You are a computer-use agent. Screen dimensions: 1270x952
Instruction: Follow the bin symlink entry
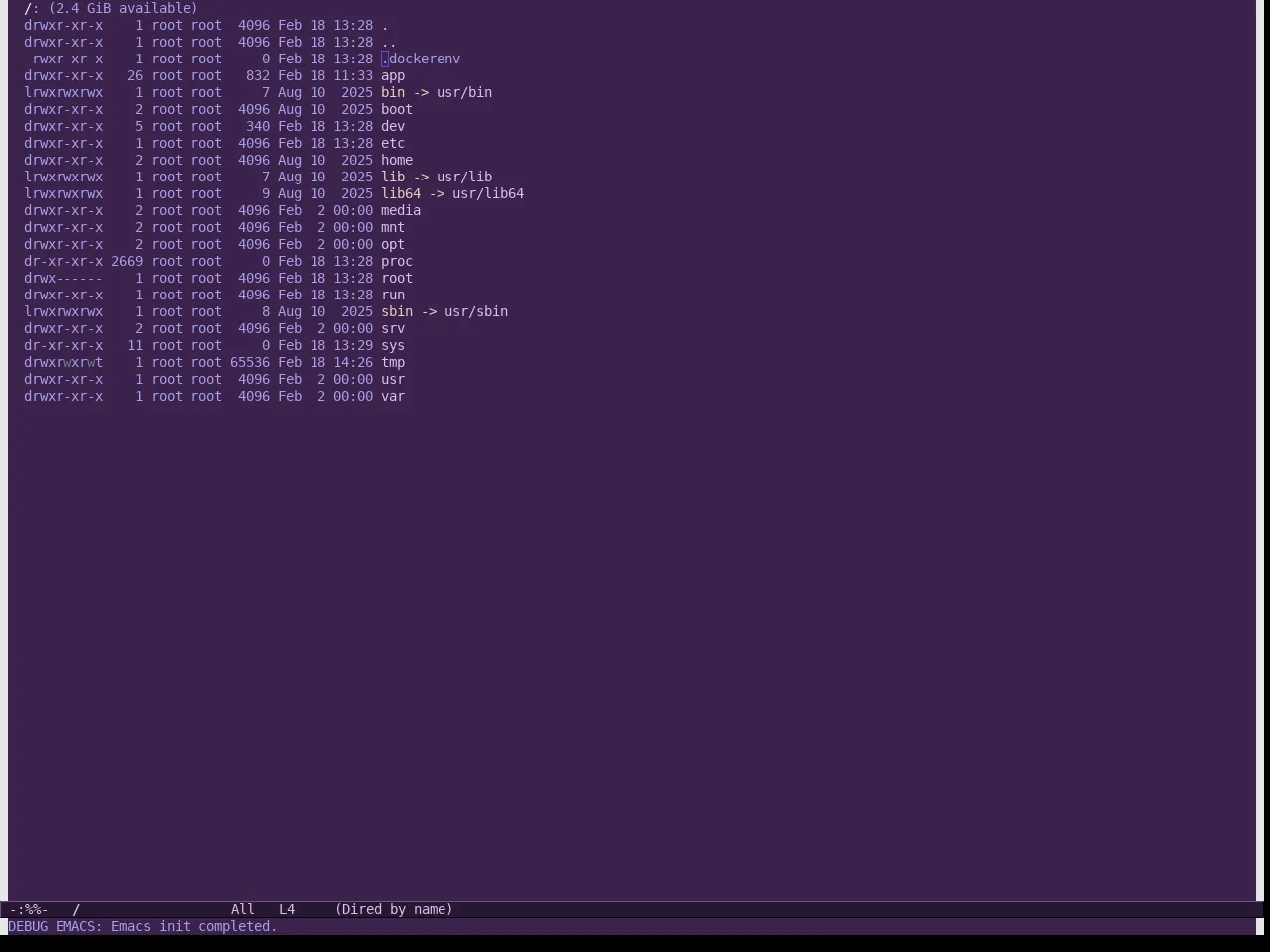coord(393,92)
